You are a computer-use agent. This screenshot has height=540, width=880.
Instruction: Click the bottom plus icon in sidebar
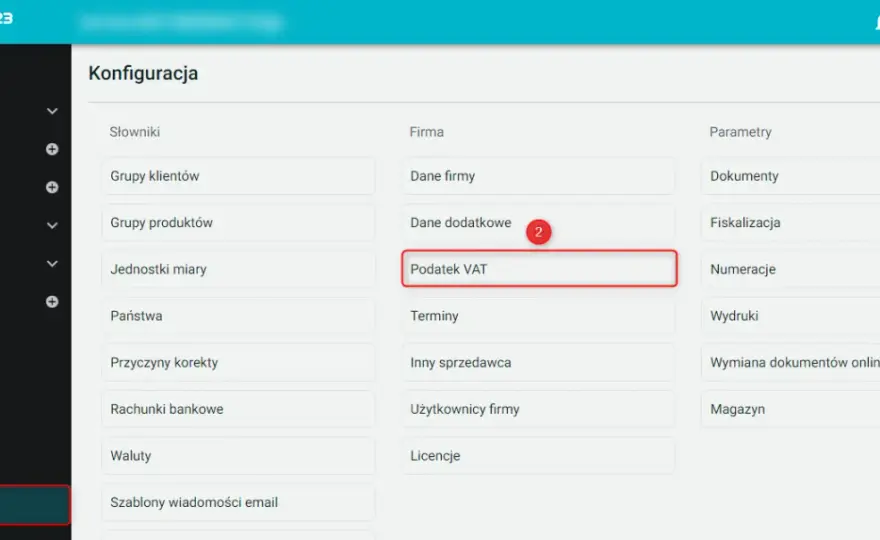(x=52, y=302)
